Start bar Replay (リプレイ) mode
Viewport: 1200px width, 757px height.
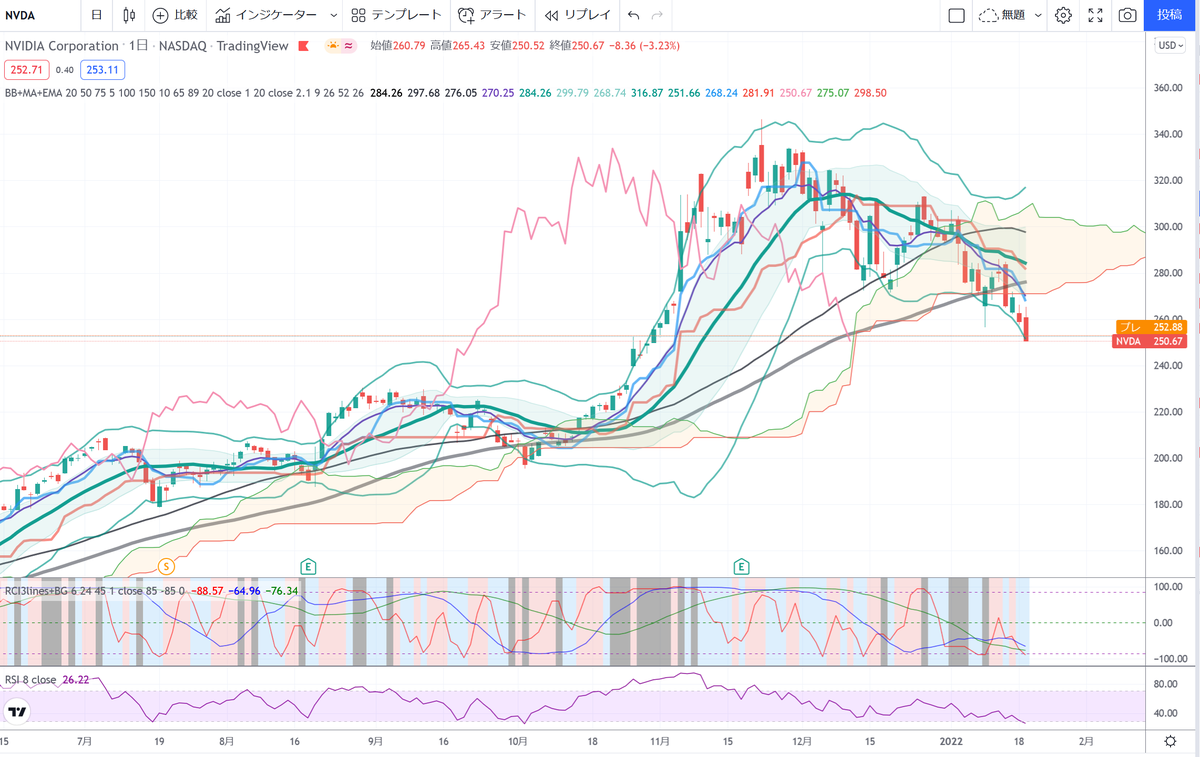pos(576,15)
